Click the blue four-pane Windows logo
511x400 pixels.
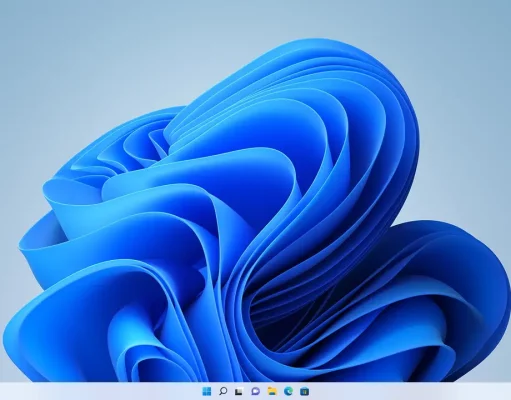[207, 391]
